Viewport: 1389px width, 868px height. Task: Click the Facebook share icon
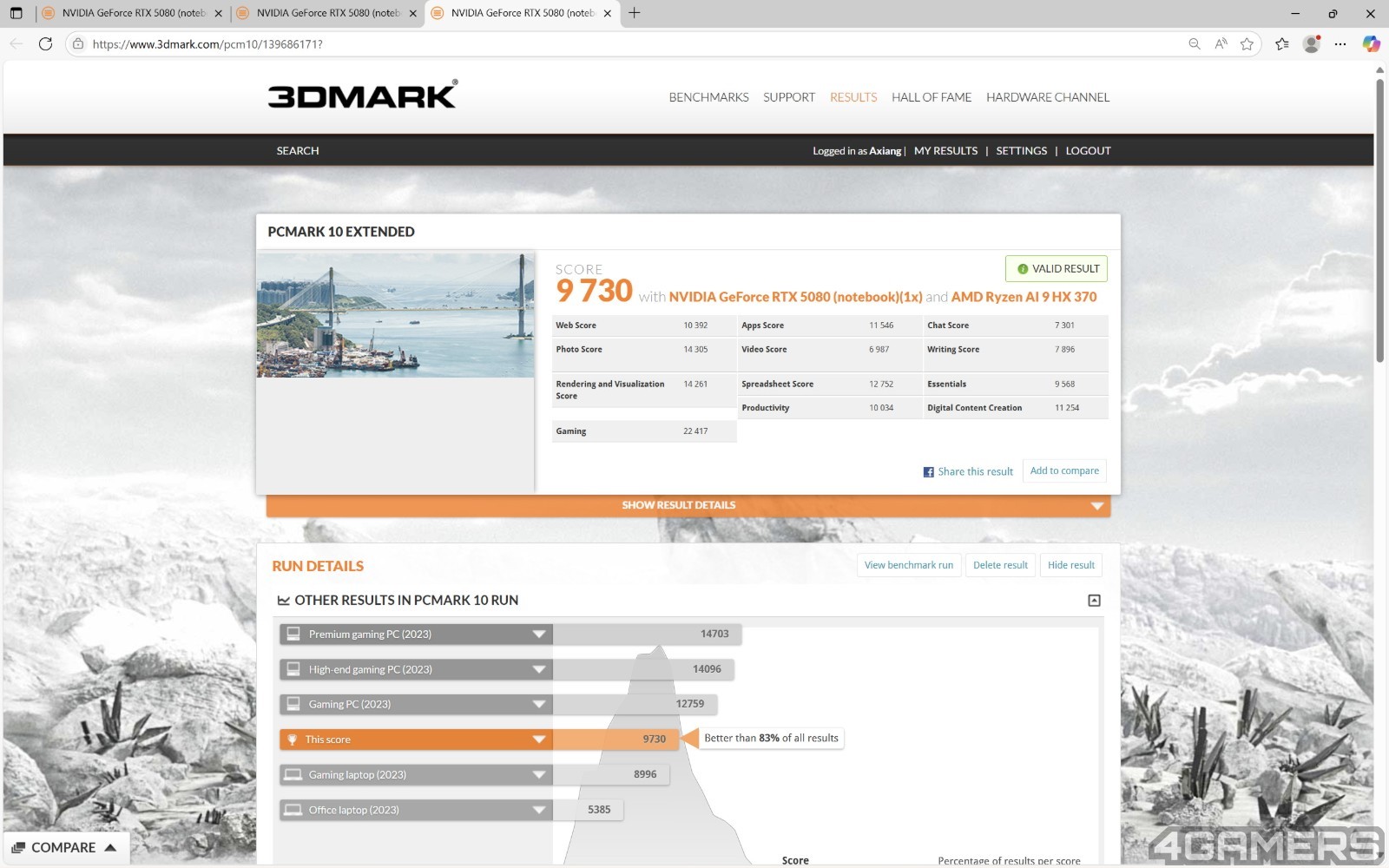pyautogui.click(x=928, y=471)
